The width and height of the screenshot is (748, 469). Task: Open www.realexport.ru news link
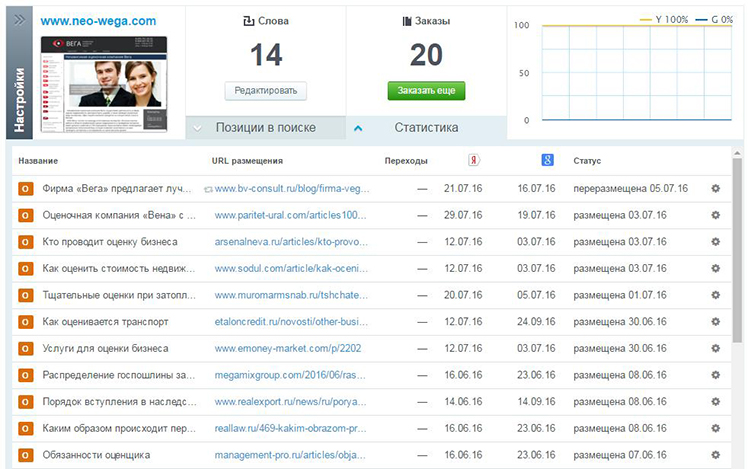pyautogui.click(x=291, y=402)
